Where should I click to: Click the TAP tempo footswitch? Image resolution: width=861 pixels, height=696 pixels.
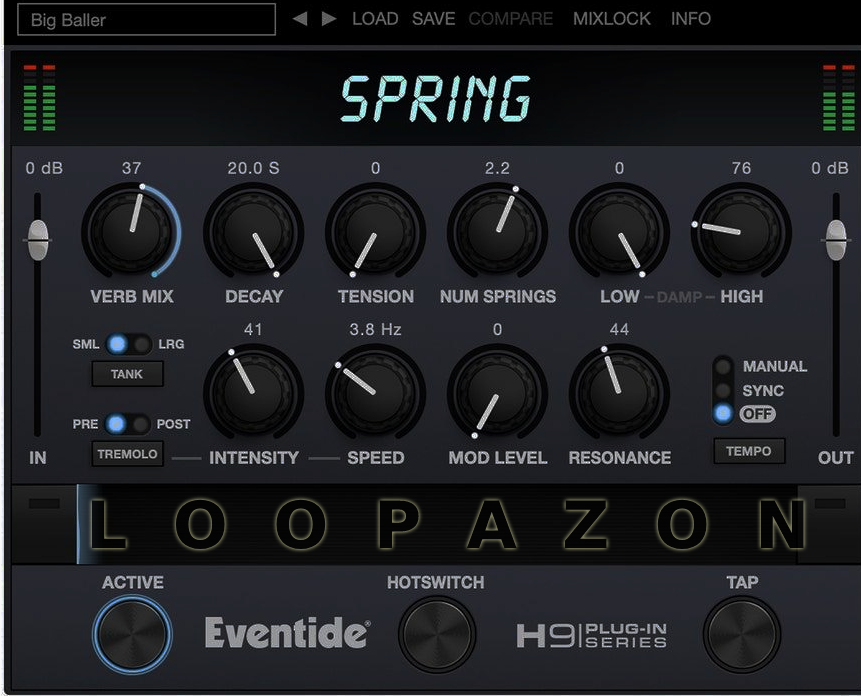[x=742, y=634]
